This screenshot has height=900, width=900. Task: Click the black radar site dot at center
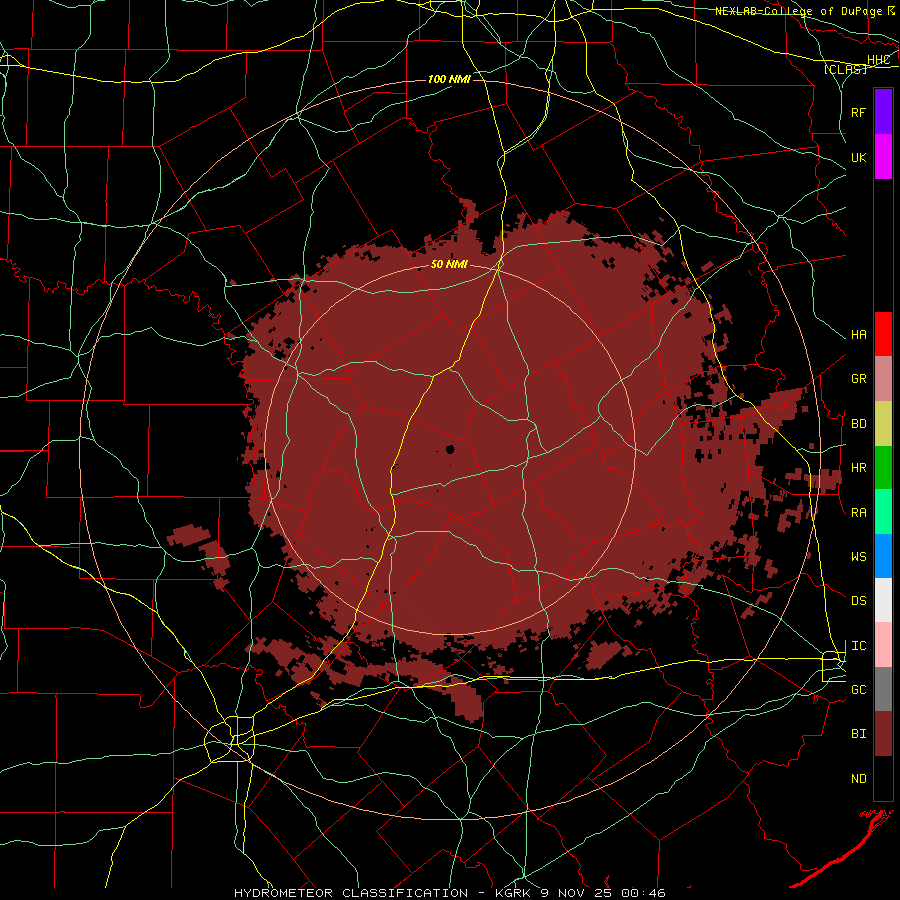coord(451,449)
